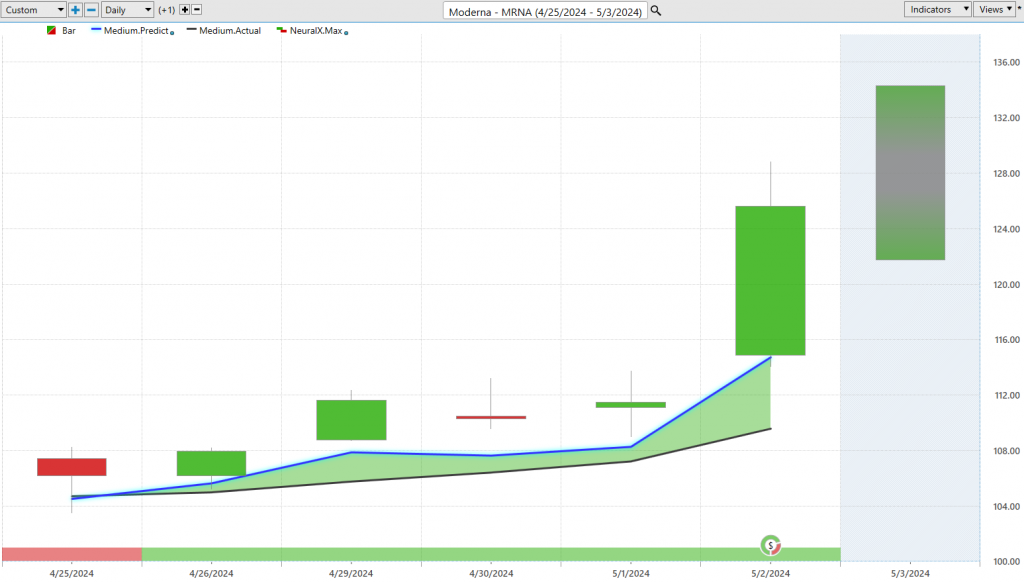This screenshot has height=582, width=1024.
Task: Click the 120.00 price axis label
Action: pyautogui.click(x=1006, y=284)
